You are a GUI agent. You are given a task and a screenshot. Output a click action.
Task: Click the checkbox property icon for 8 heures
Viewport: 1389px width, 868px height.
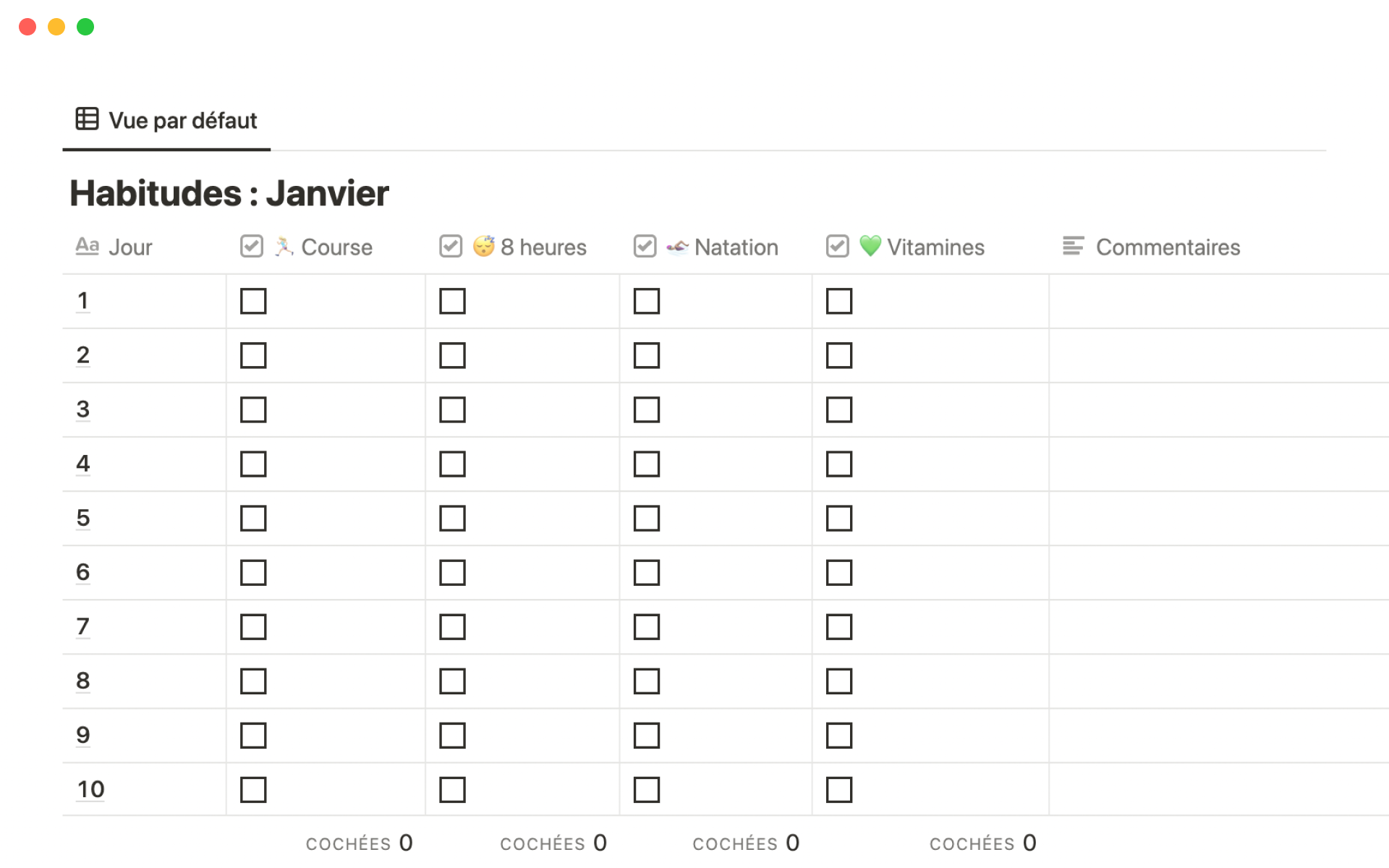451,247
